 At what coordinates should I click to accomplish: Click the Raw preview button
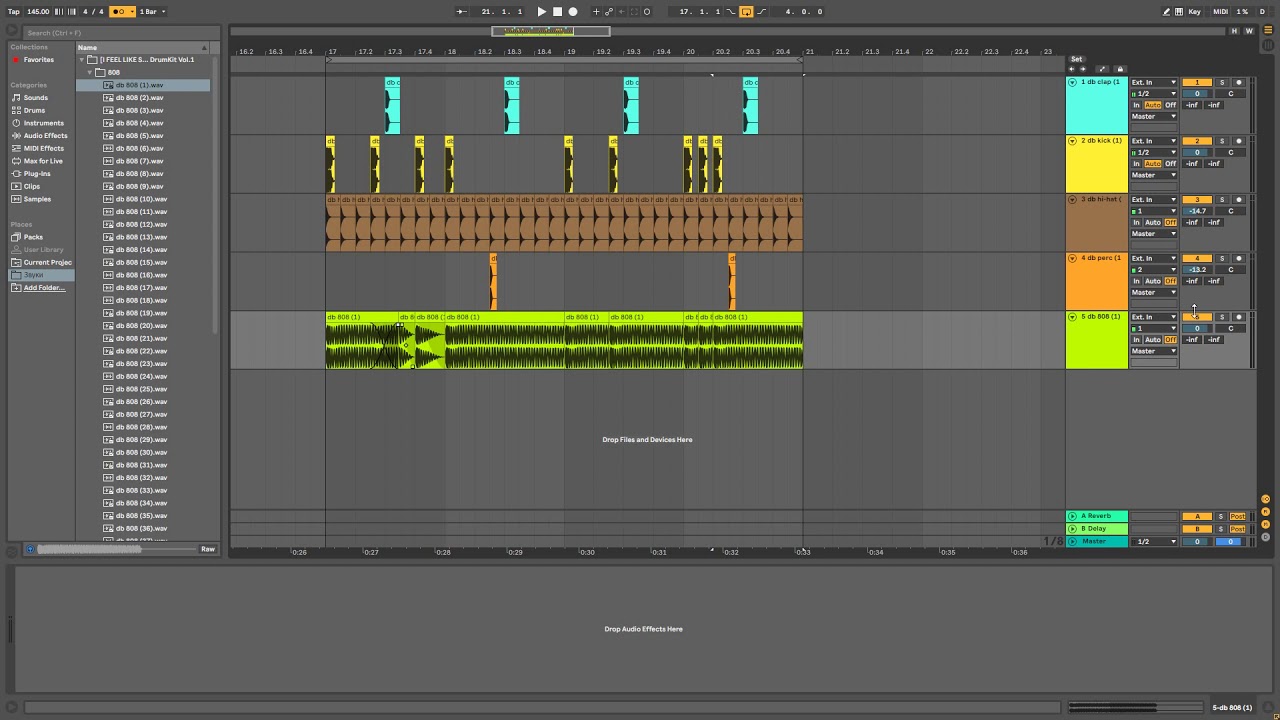tap(207, 549)
